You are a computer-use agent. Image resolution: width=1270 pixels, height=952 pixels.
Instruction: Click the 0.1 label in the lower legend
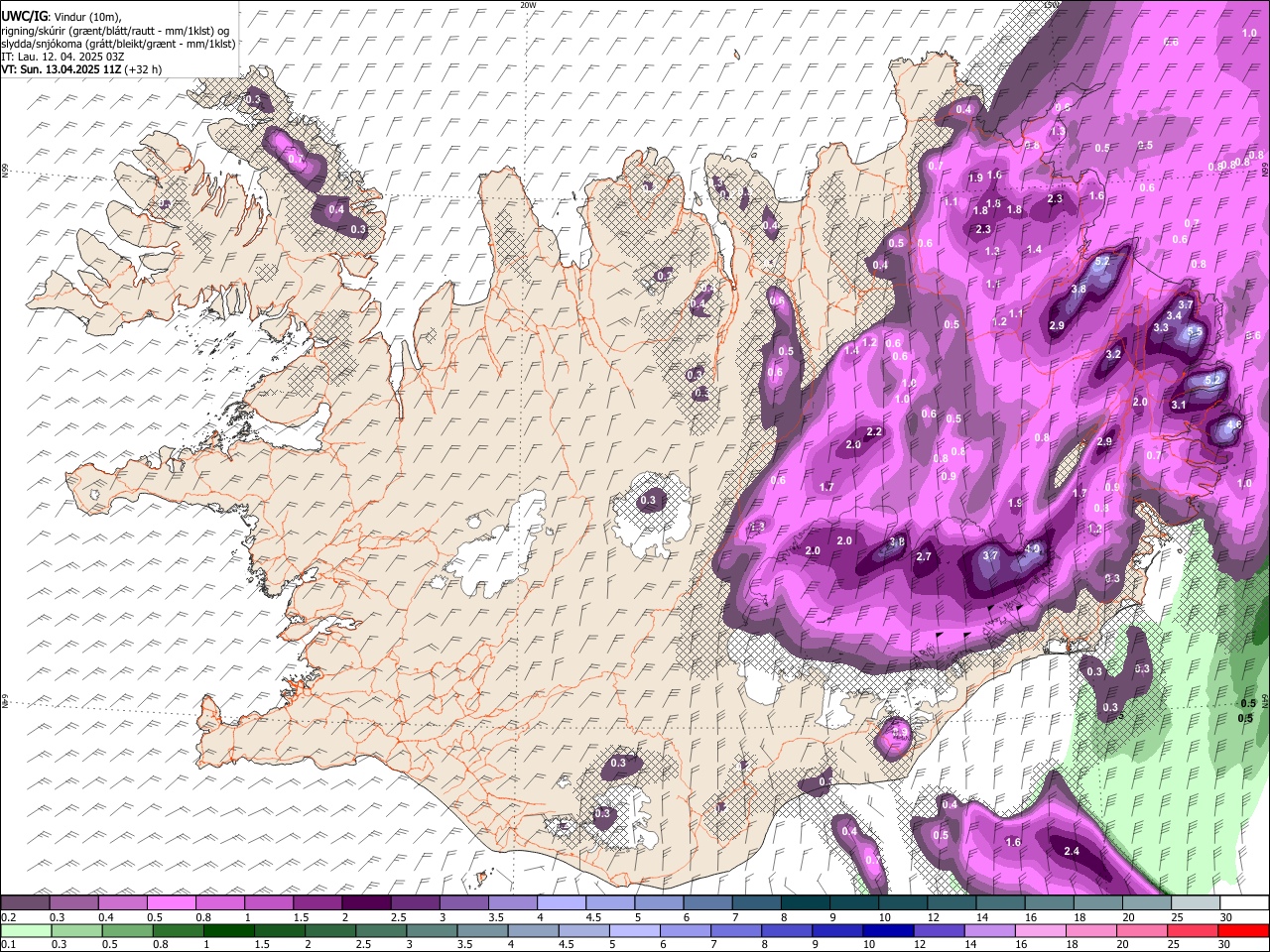click(x=8, y=944)
